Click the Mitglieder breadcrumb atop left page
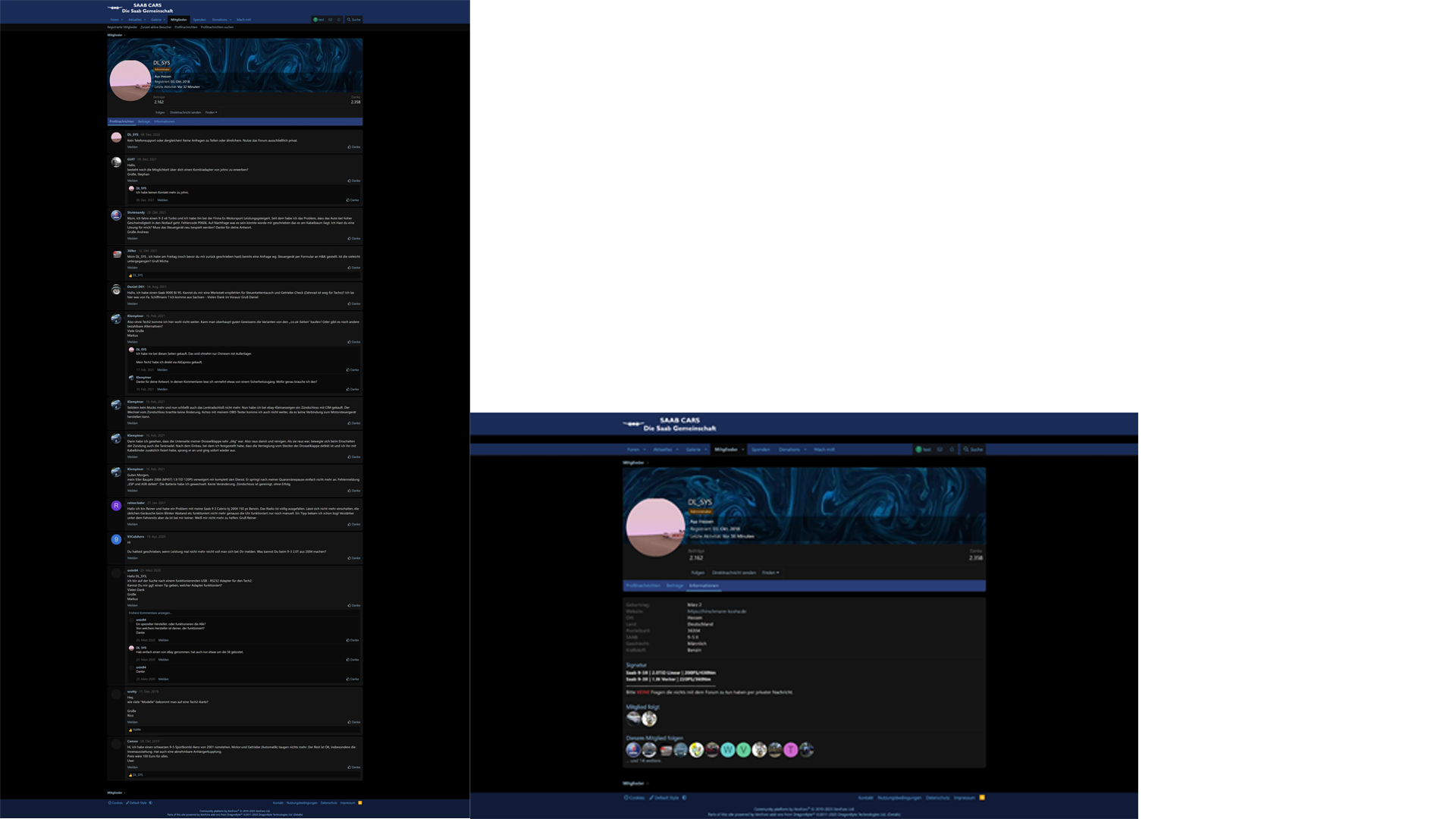 115,35
